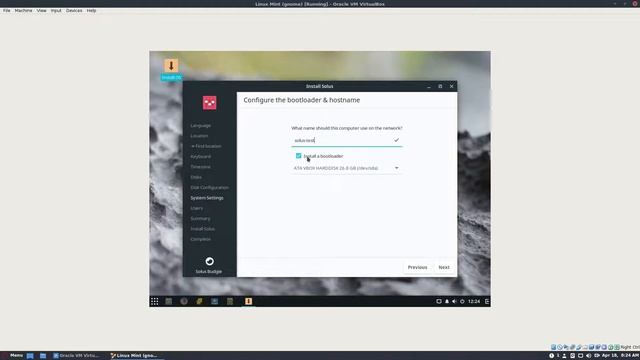Select System Settings step in sidebar
Image resolution: width=640 pixels, height=360 pixels.
click(207, 198)
